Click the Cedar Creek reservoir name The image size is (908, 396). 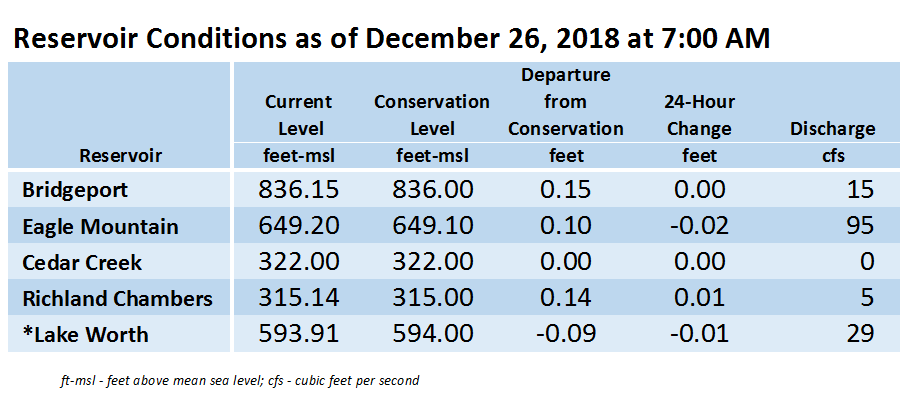click(x=82, y=262)
